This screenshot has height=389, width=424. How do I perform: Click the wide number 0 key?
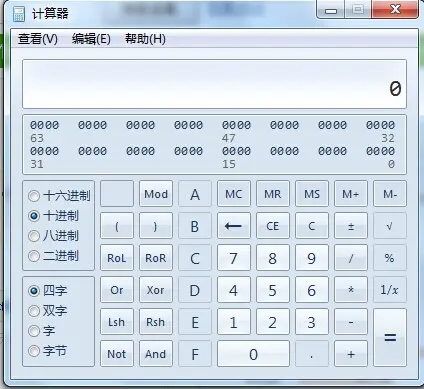click(x=253, y=354)
